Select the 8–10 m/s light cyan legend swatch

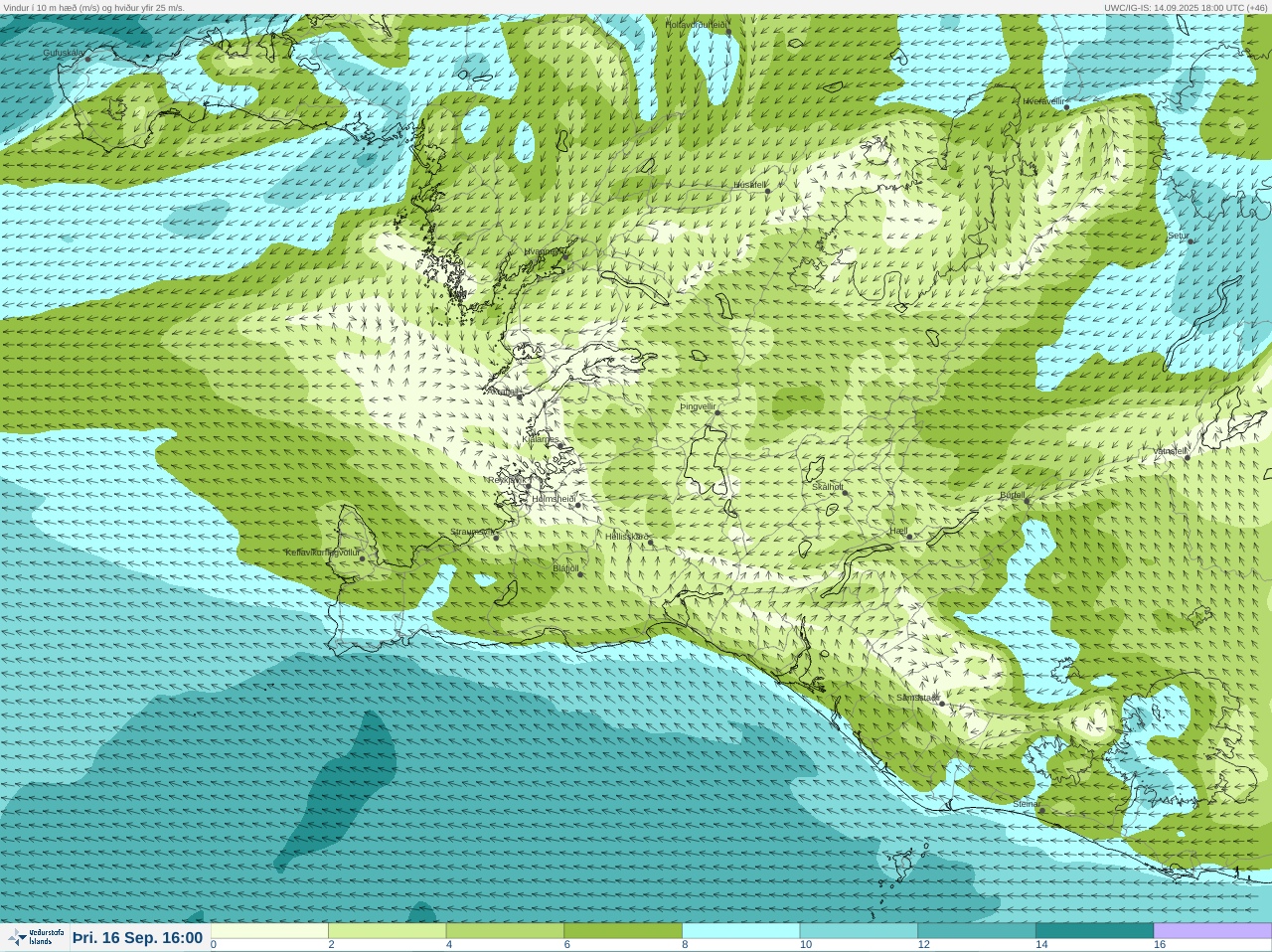(x=741, y=931)
